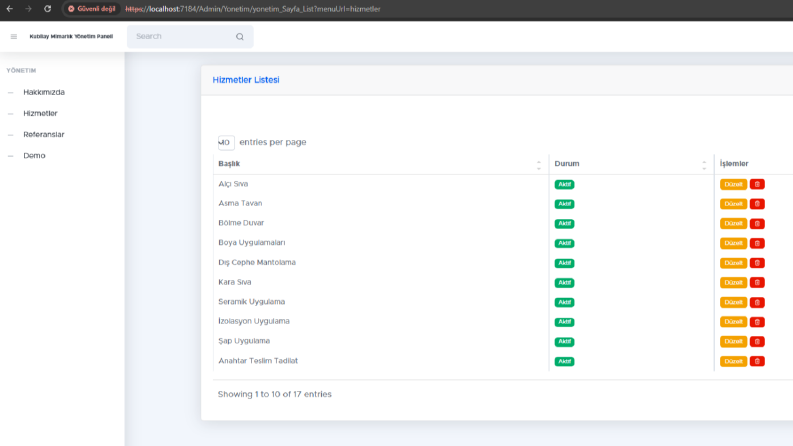Open the entries per page dropdown
The width and height of the screenshot is (793, 446).
point(226,143)
